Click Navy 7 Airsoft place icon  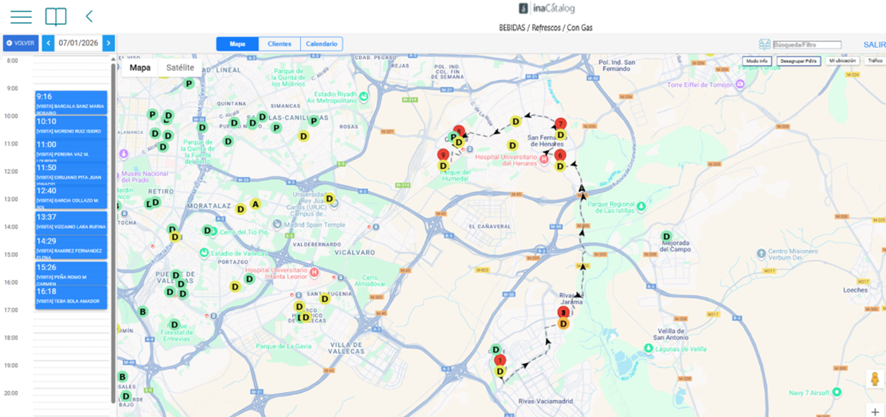[x=837, y=392]
